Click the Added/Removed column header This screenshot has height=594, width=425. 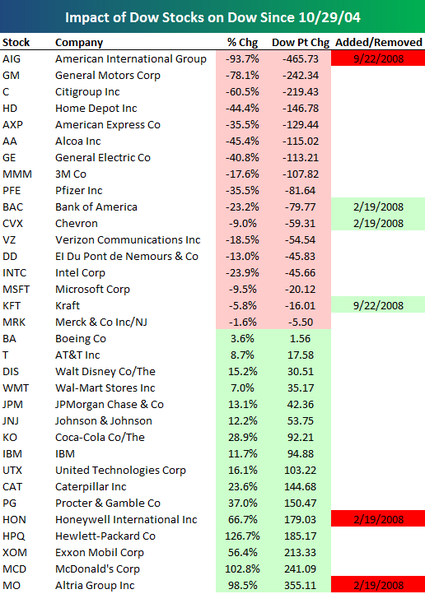click(378, 42)
